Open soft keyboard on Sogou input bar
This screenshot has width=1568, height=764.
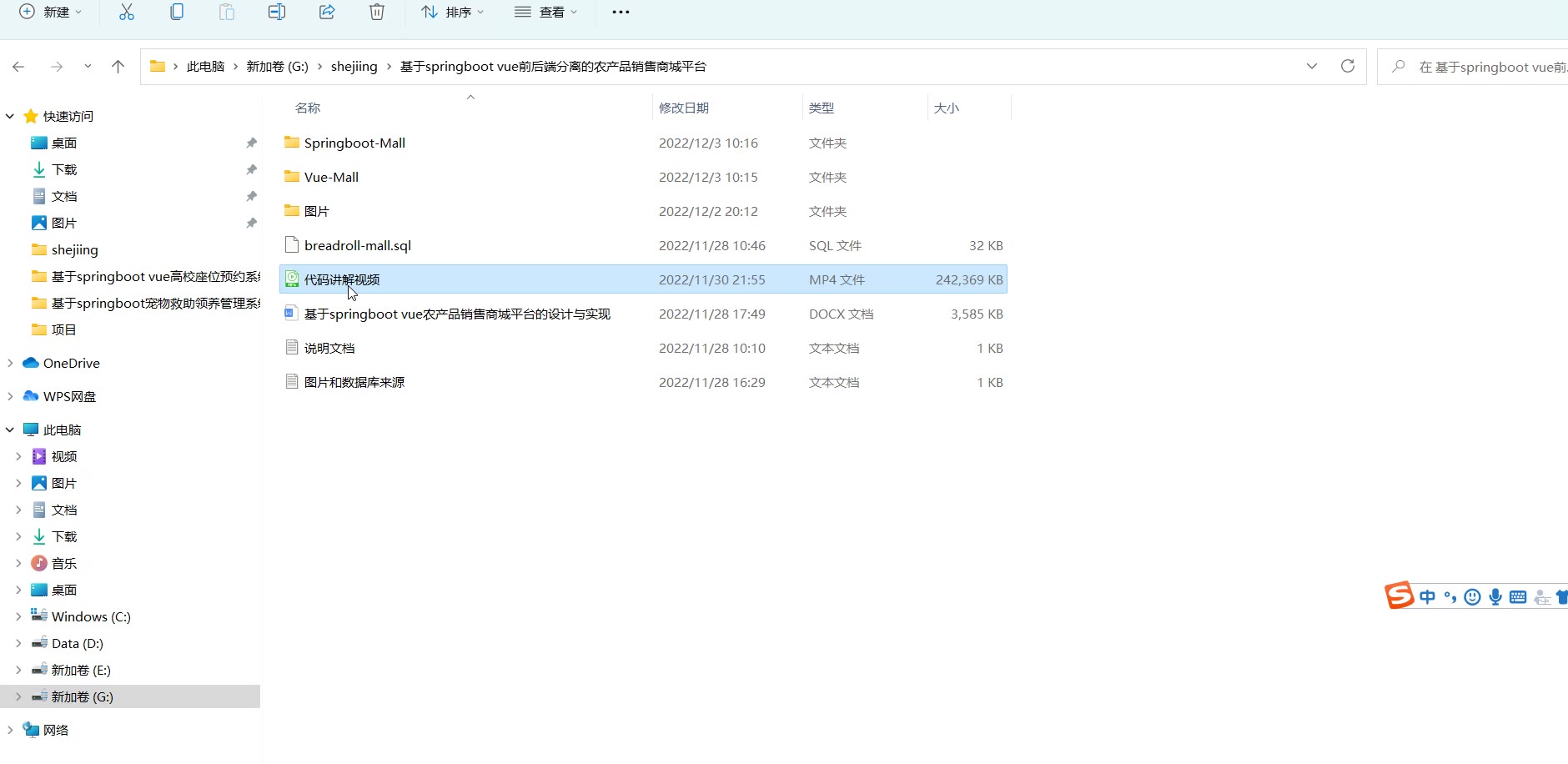(x=1518, y=597)
